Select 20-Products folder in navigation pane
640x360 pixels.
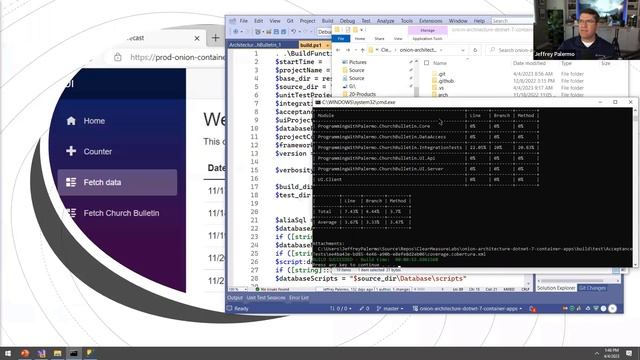point(362,94)
